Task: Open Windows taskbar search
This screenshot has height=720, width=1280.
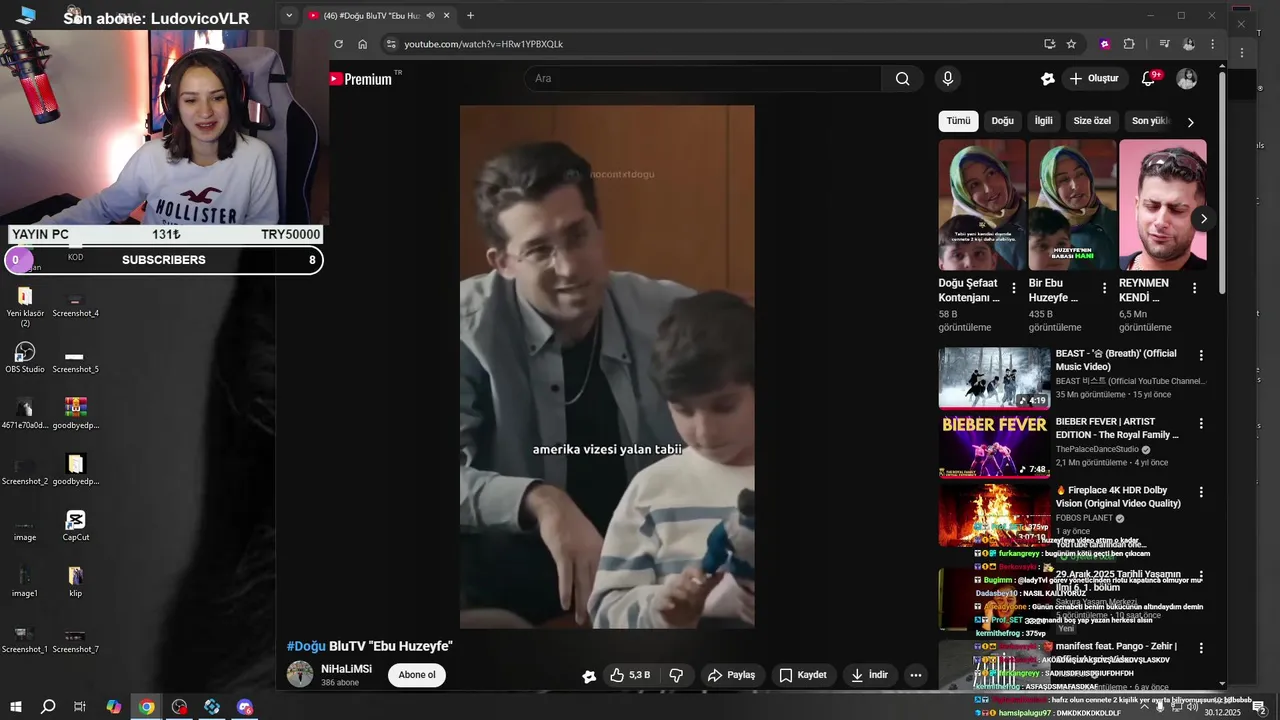Action: click(48, 707)
